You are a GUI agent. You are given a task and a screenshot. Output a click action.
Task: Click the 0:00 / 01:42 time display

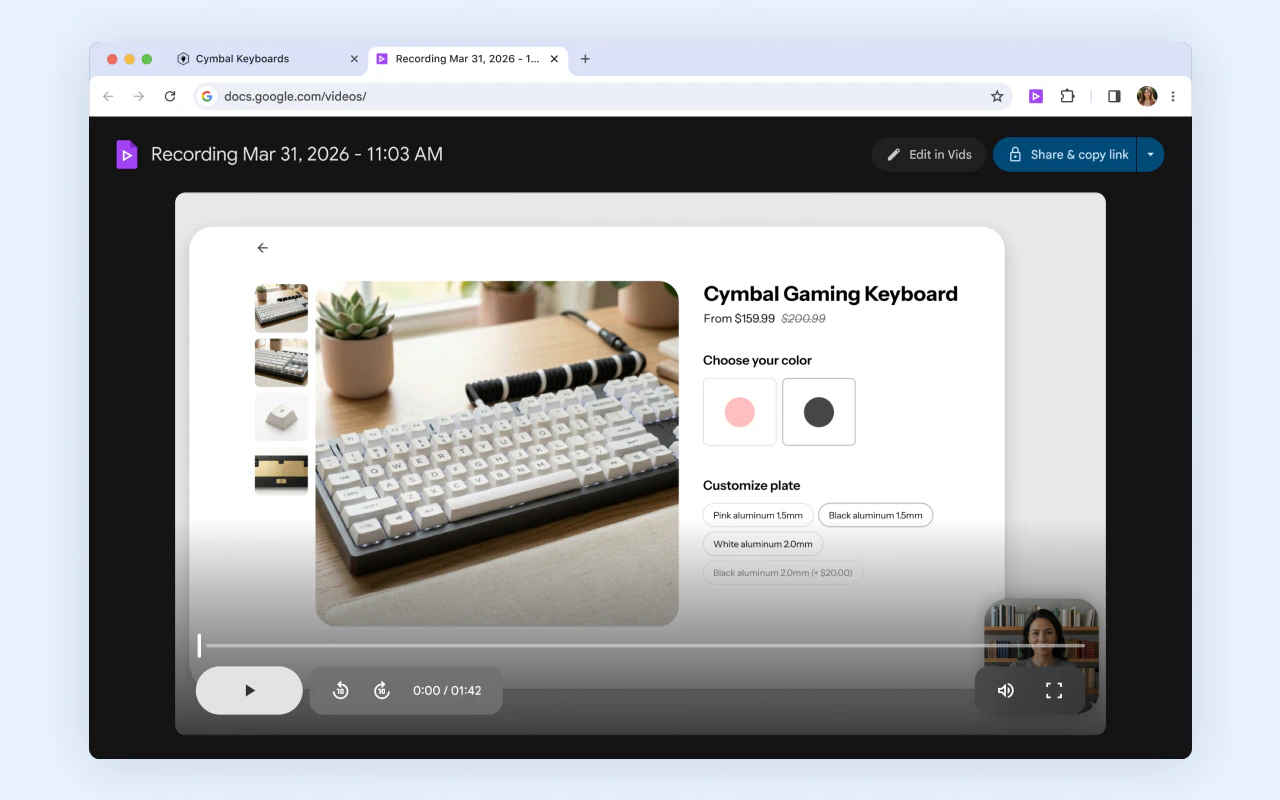click(x=447, y=690)
